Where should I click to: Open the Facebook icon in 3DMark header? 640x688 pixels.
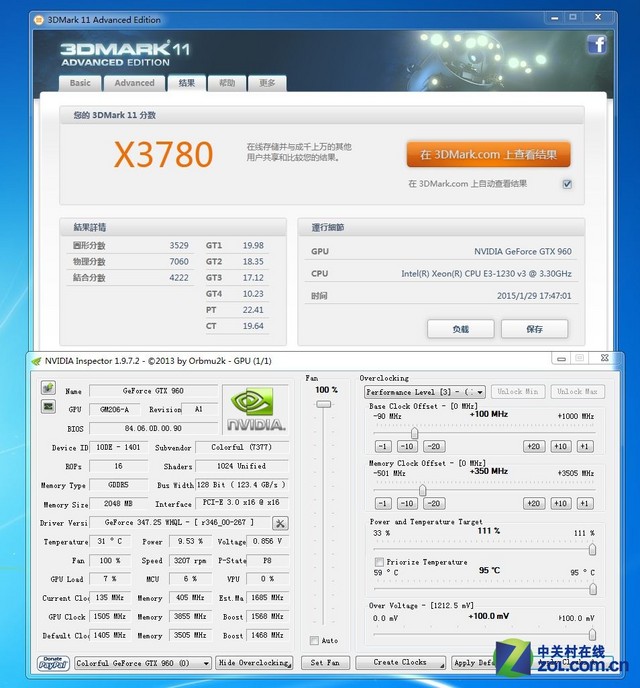pyautogui.click(x=597, y=44)
